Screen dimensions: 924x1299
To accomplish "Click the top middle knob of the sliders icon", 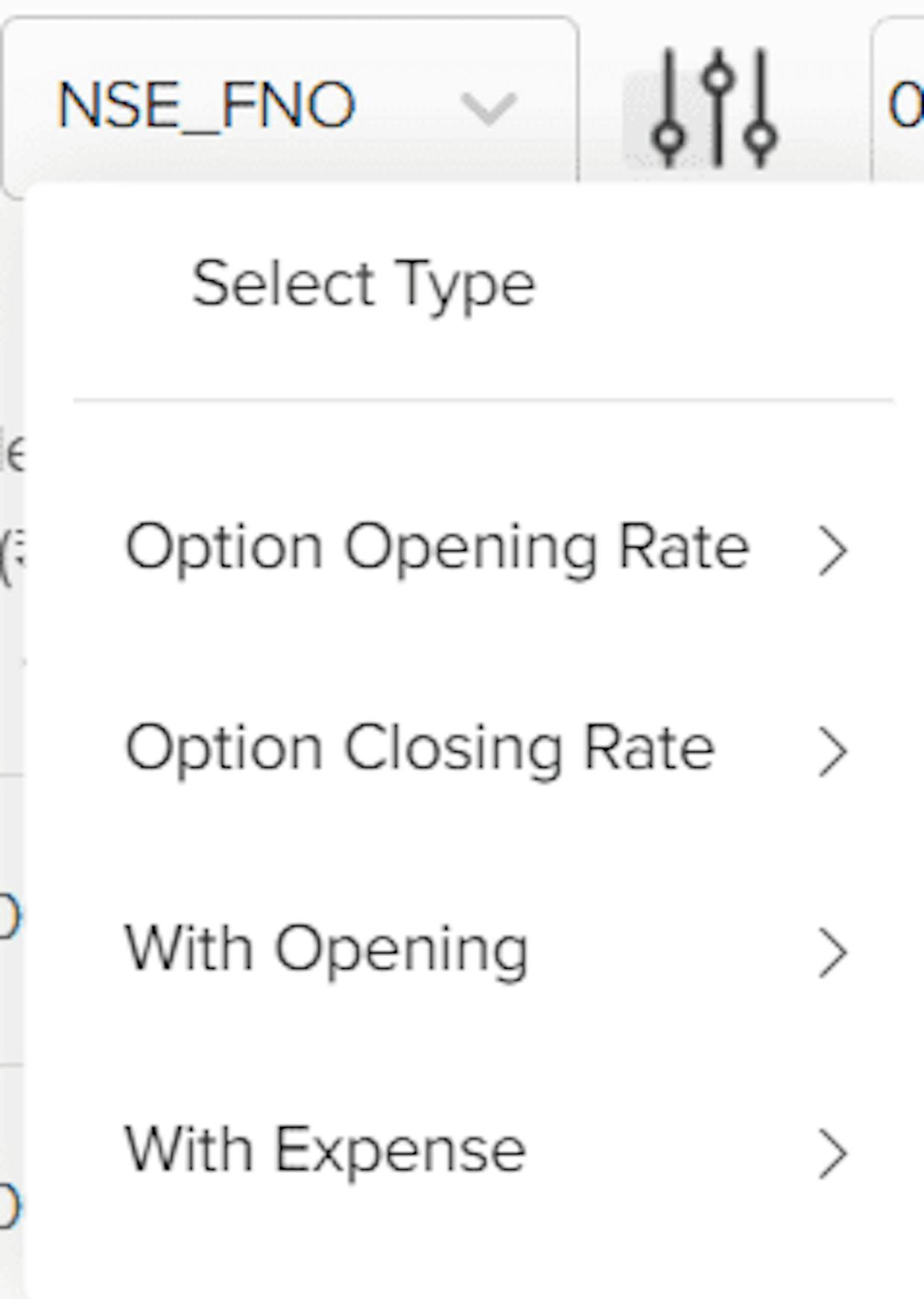I will [x=718, y=78].
